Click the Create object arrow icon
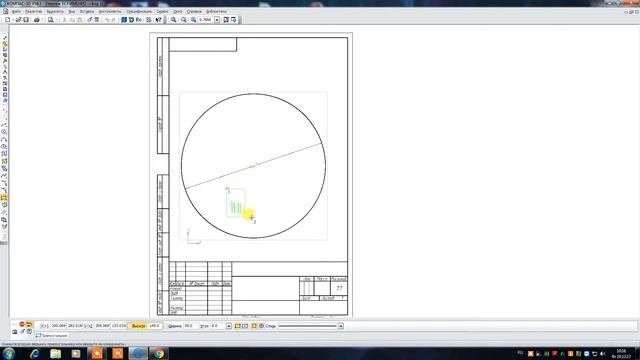This screenshot has height=360, width=640. click(29, 324)
